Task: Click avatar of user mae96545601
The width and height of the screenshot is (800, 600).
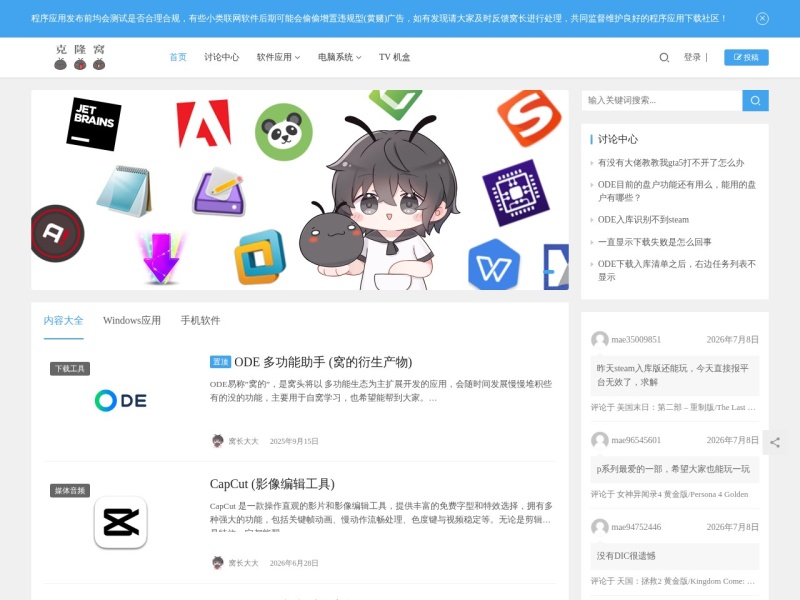Action: tap(599, 440)
